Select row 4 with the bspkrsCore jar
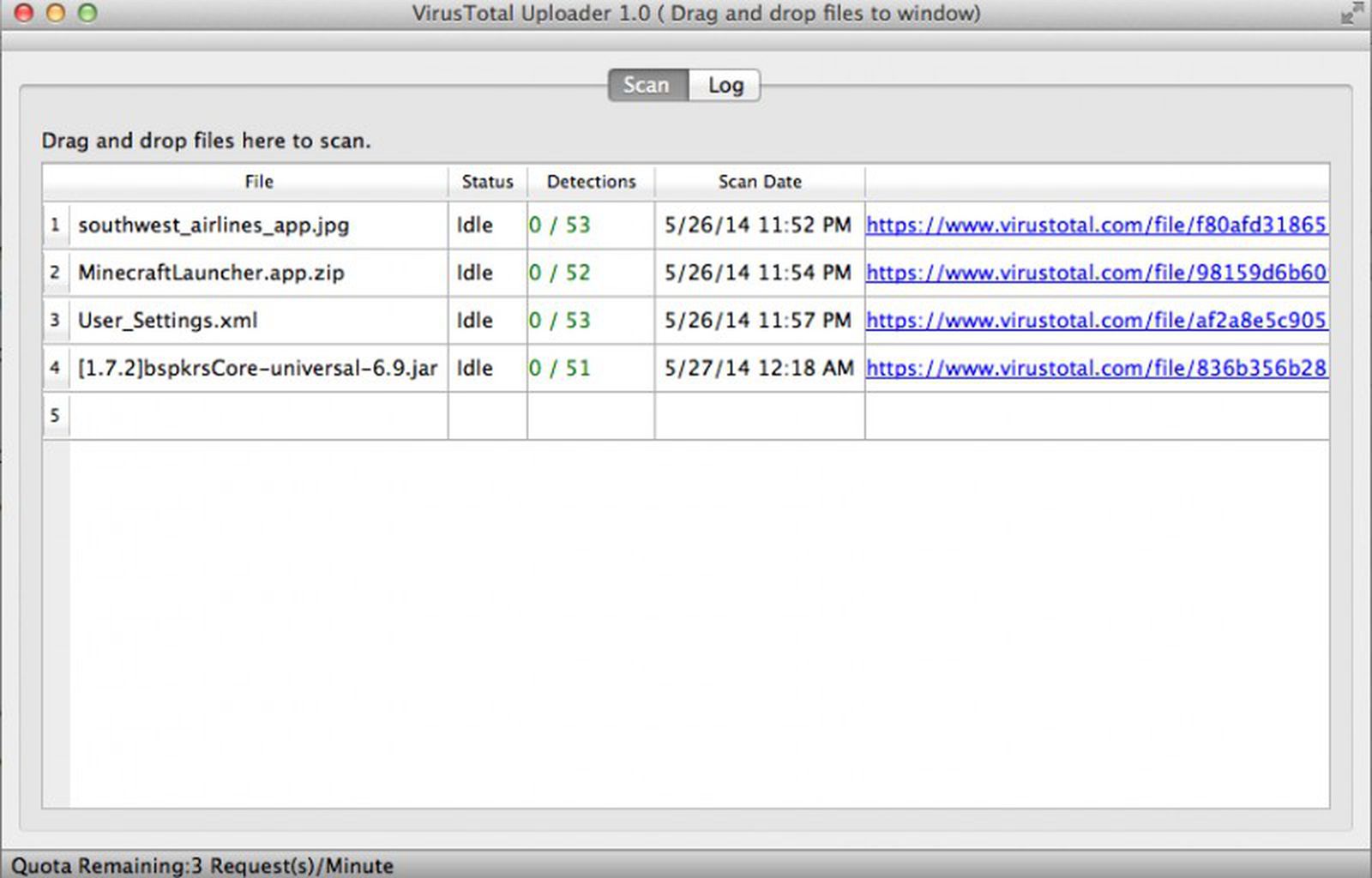Screen dimensions: 1372x878 257,368
